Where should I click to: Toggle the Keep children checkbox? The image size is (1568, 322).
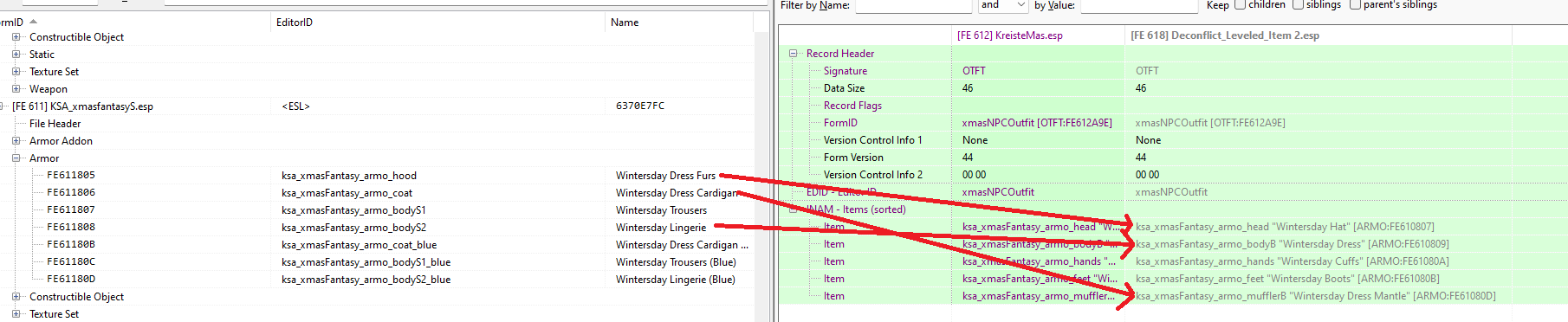[x=1240, y=5]
